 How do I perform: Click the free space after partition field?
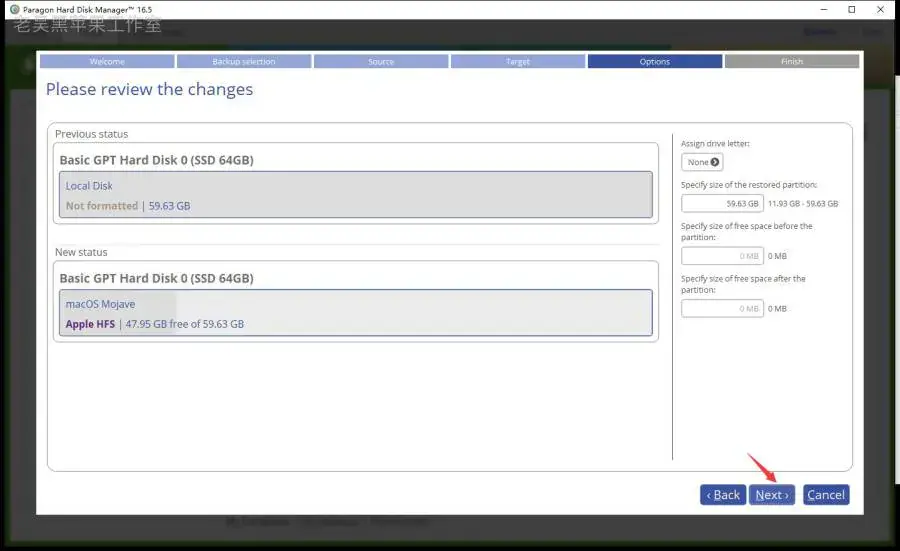coord(722,309)
